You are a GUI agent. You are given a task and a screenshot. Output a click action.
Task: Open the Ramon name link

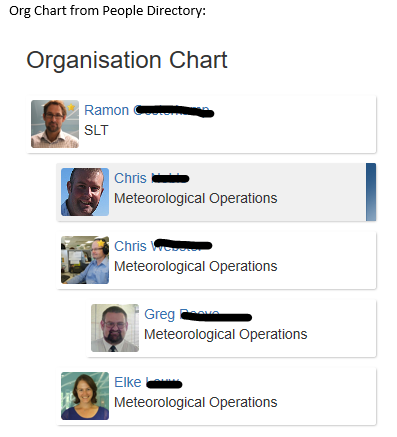coord(149,110)
